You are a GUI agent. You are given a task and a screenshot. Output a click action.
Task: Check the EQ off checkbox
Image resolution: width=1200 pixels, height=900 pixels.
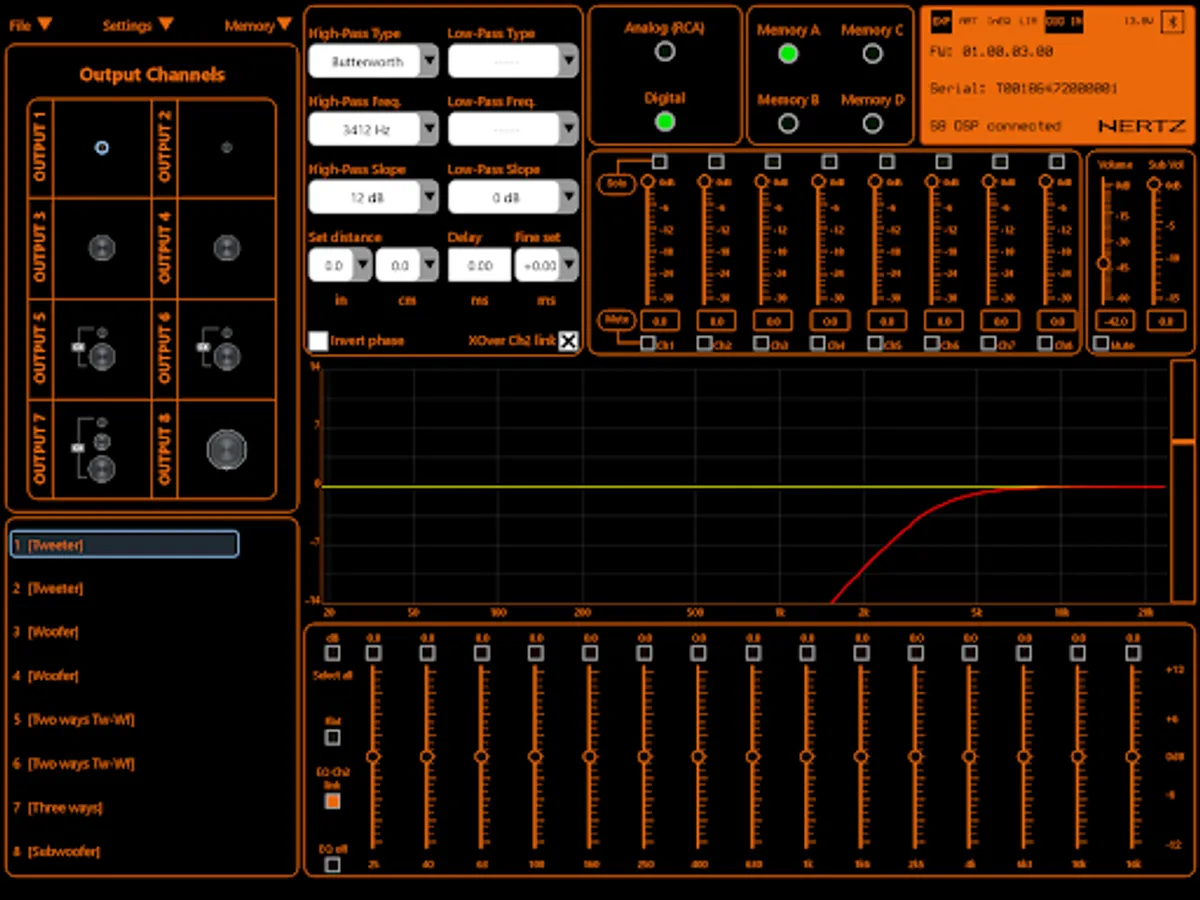pyautogui.click(x=333, y=864)
